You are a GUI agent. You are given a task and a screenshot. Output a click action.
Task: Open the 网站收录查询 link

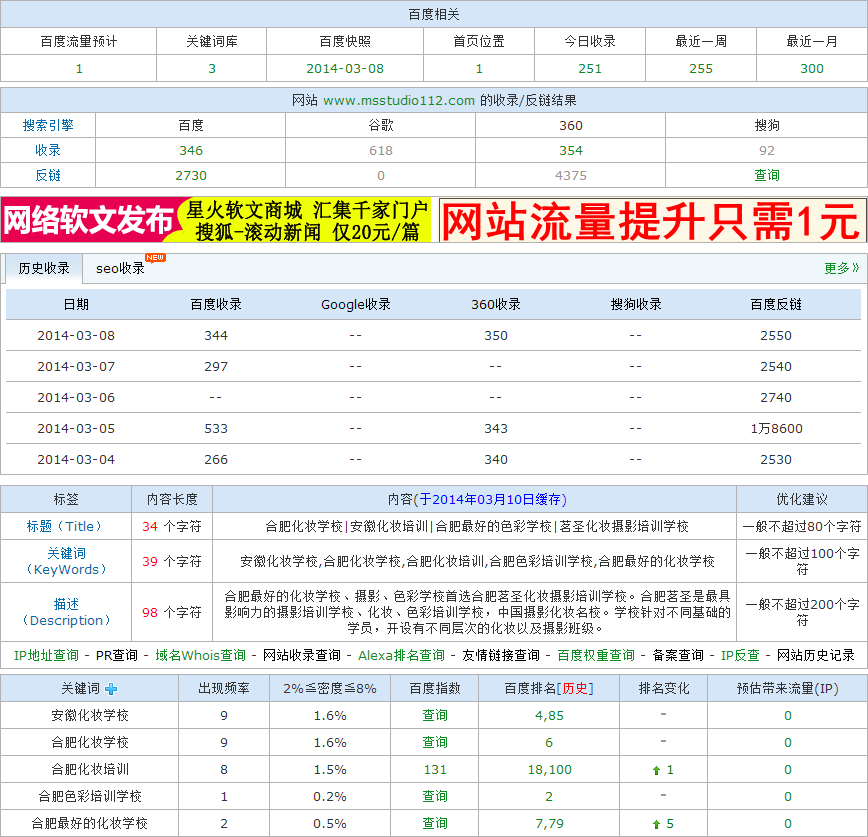pos(302,655)
